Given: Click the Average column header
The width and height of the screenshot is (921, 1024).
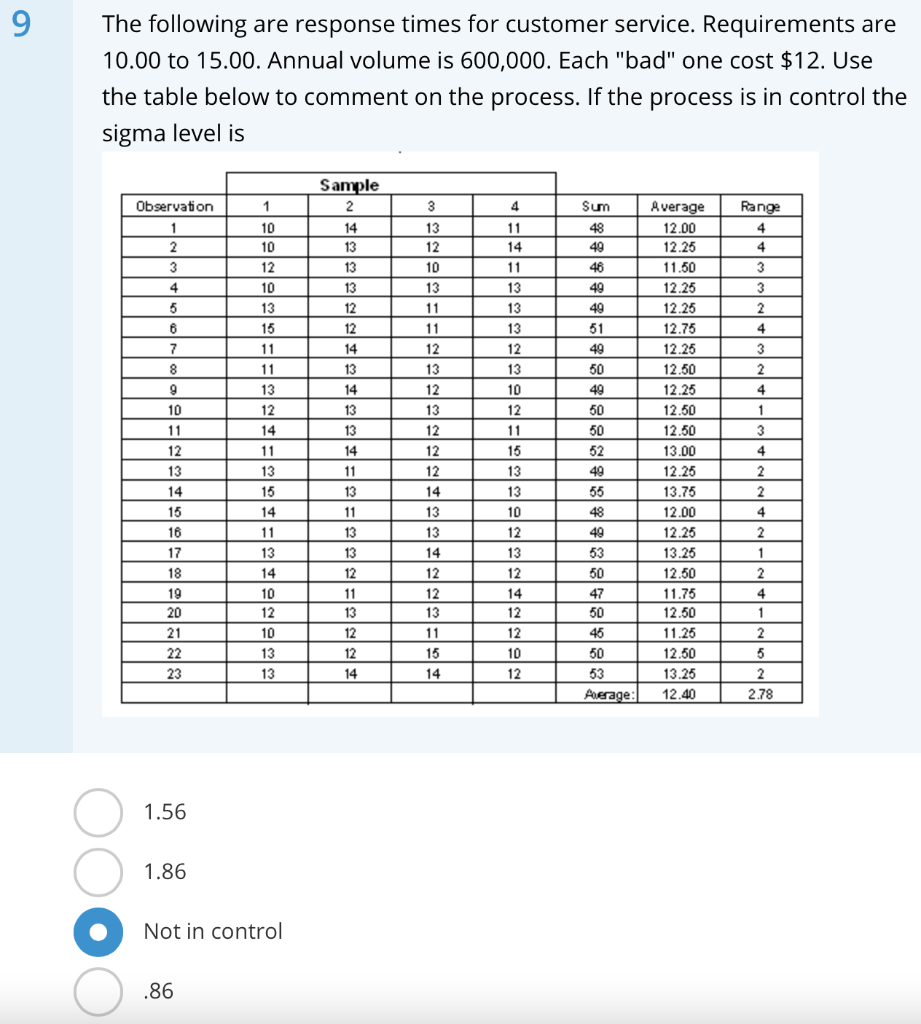Looking at the screenshot, I should point(679,207).
